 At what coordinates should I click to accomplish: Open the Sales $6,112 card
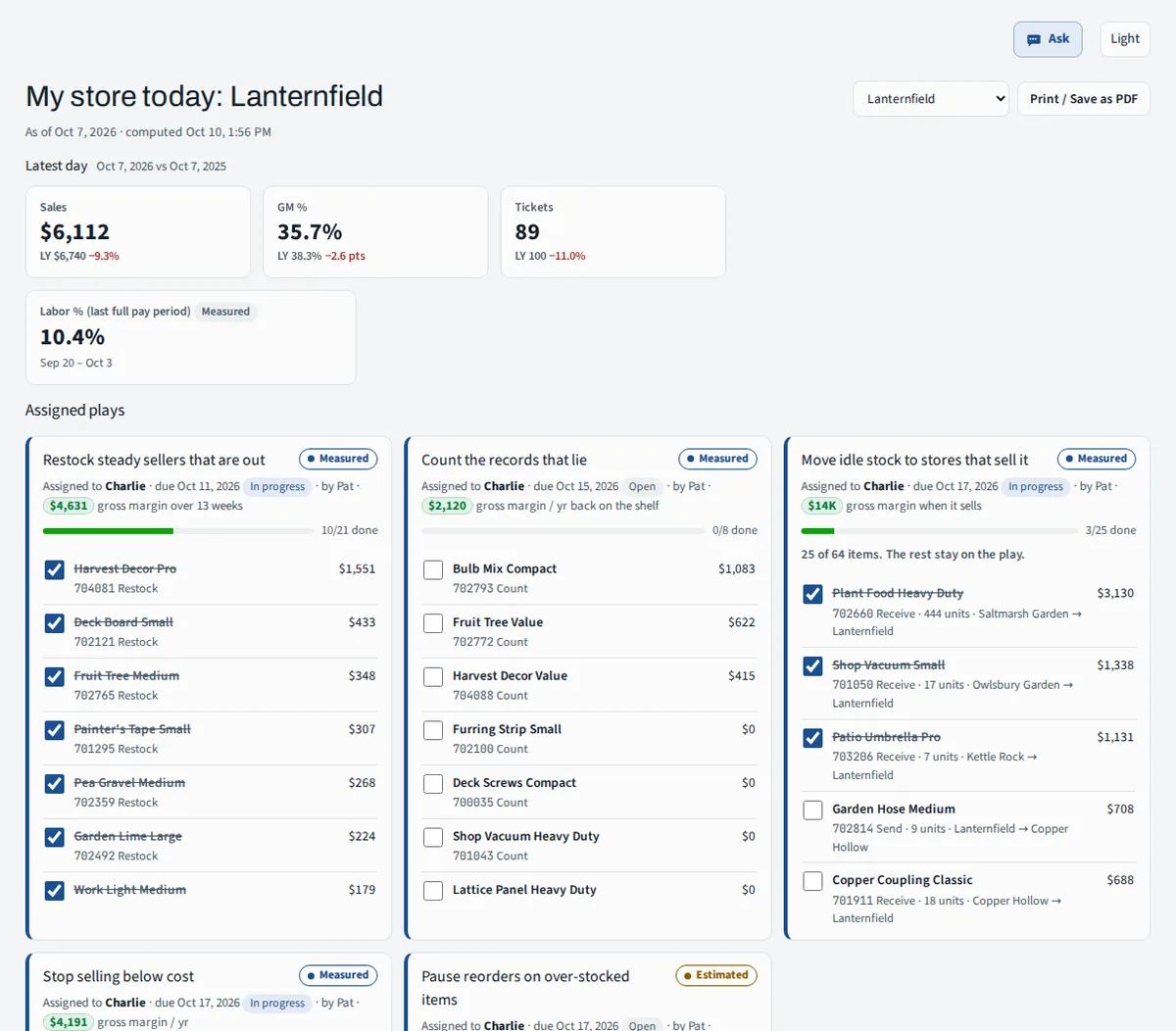pyautogui.click(x=138, y=232)
